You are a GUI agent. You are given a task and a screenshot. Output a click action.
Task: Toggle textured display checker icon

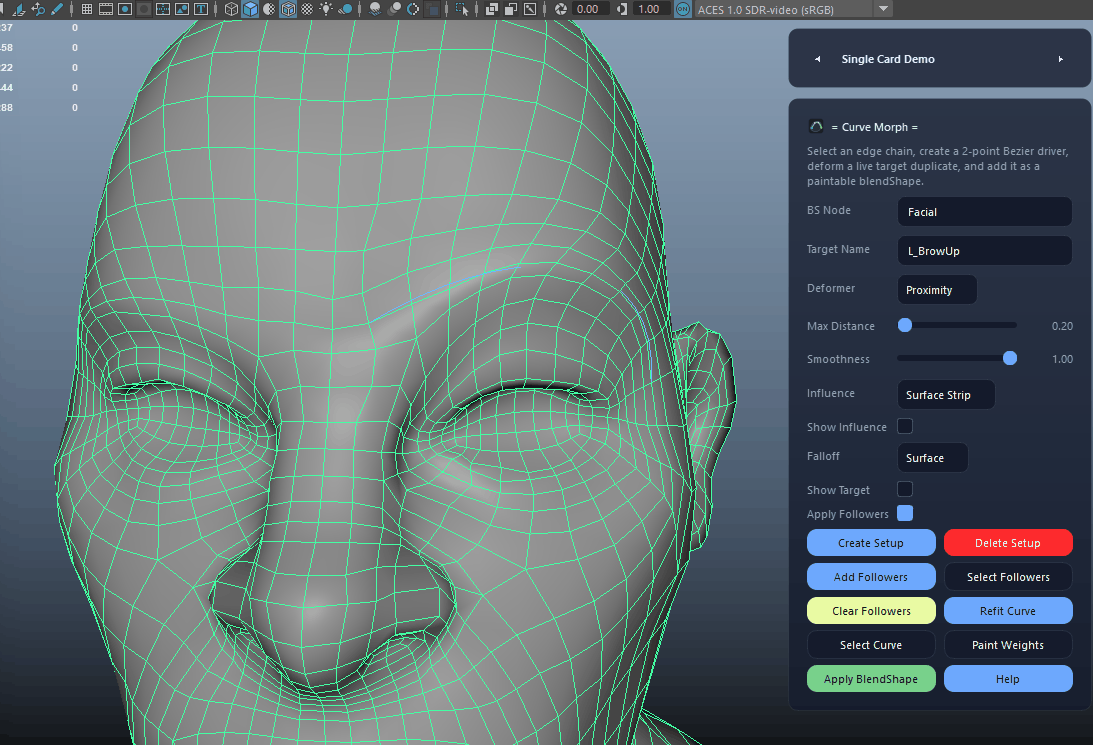307,9
